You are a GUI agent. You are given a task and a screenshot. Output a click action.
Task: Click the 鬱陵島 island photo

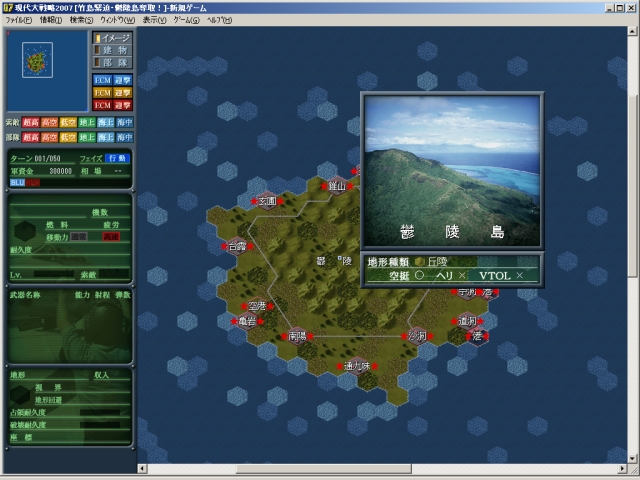[x=452, y=171]
